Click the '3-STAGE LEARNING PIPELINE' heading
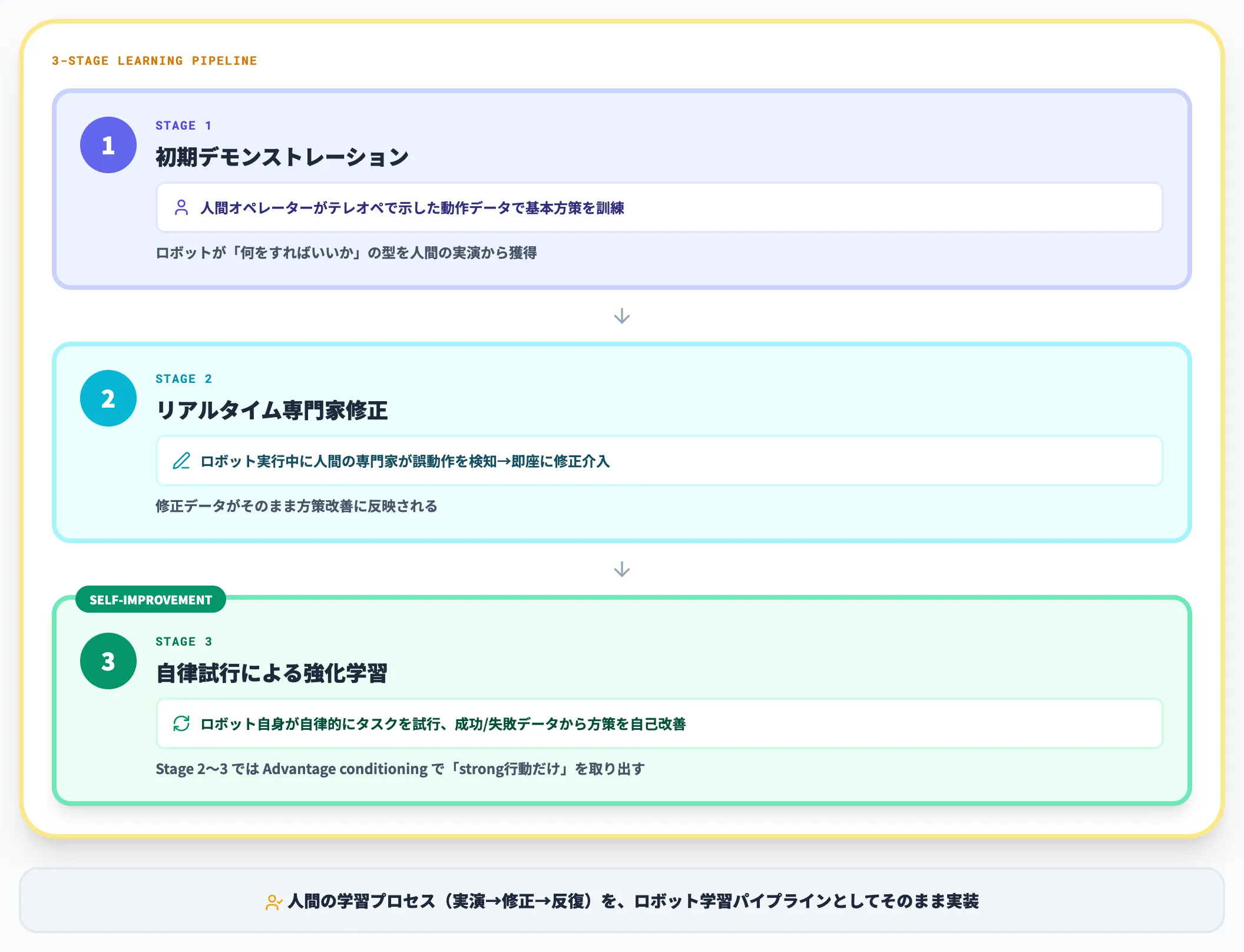The image size is (1244, 952). 154,61
